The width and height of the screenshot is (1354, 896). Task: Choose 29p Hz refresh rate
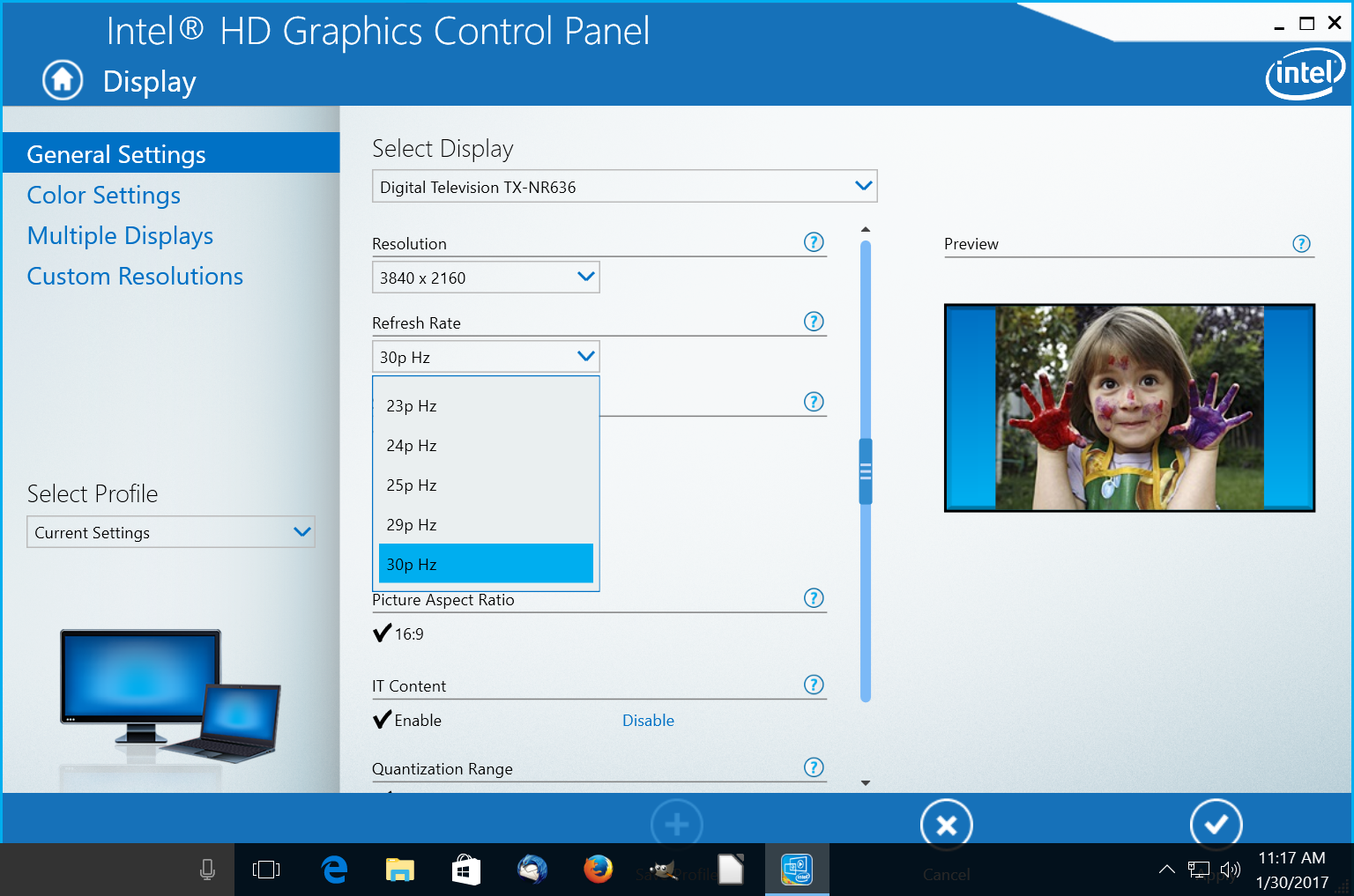tap(486, 524)
